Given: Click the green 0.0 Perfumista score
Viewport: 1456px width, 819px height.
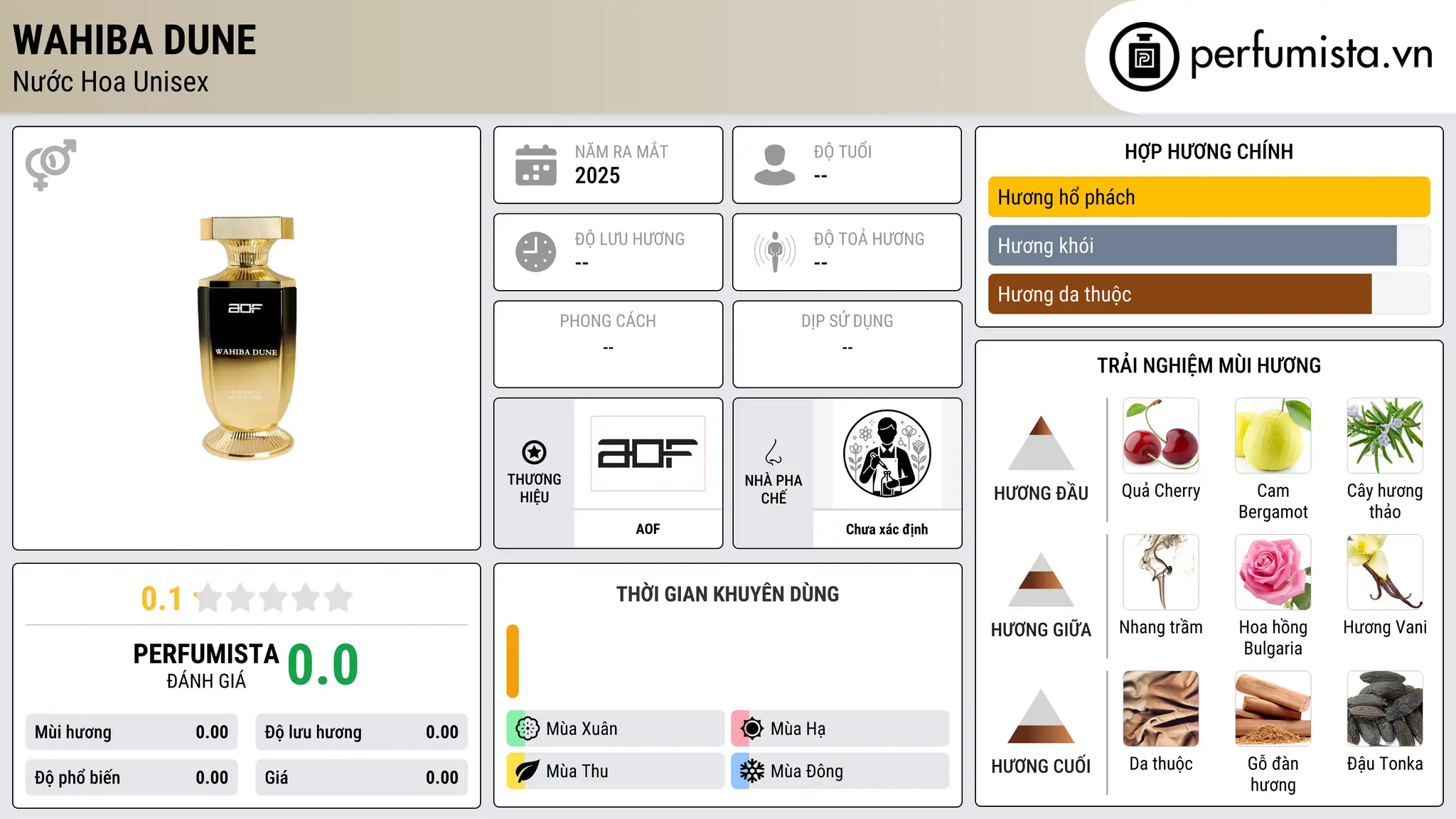Looking at the screenshot, I should [x=323, y=665].
